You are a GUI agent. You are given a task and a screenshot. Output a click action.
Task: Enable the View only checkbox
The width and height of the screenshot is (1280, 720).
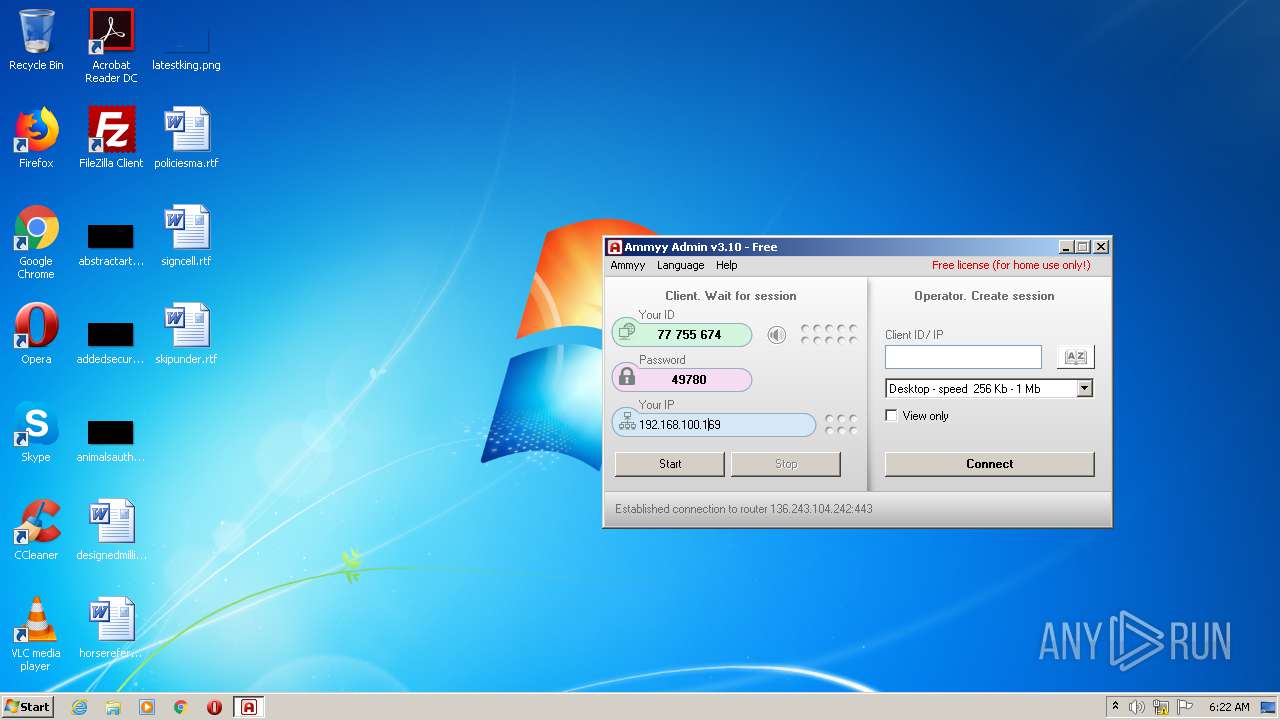(x=892, y=416)
